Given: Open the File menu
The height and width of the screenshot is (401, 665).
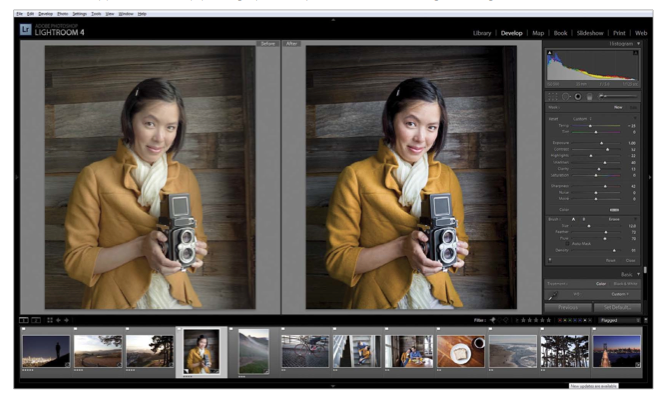Looking at the screenshot, I should coord(20,14).
